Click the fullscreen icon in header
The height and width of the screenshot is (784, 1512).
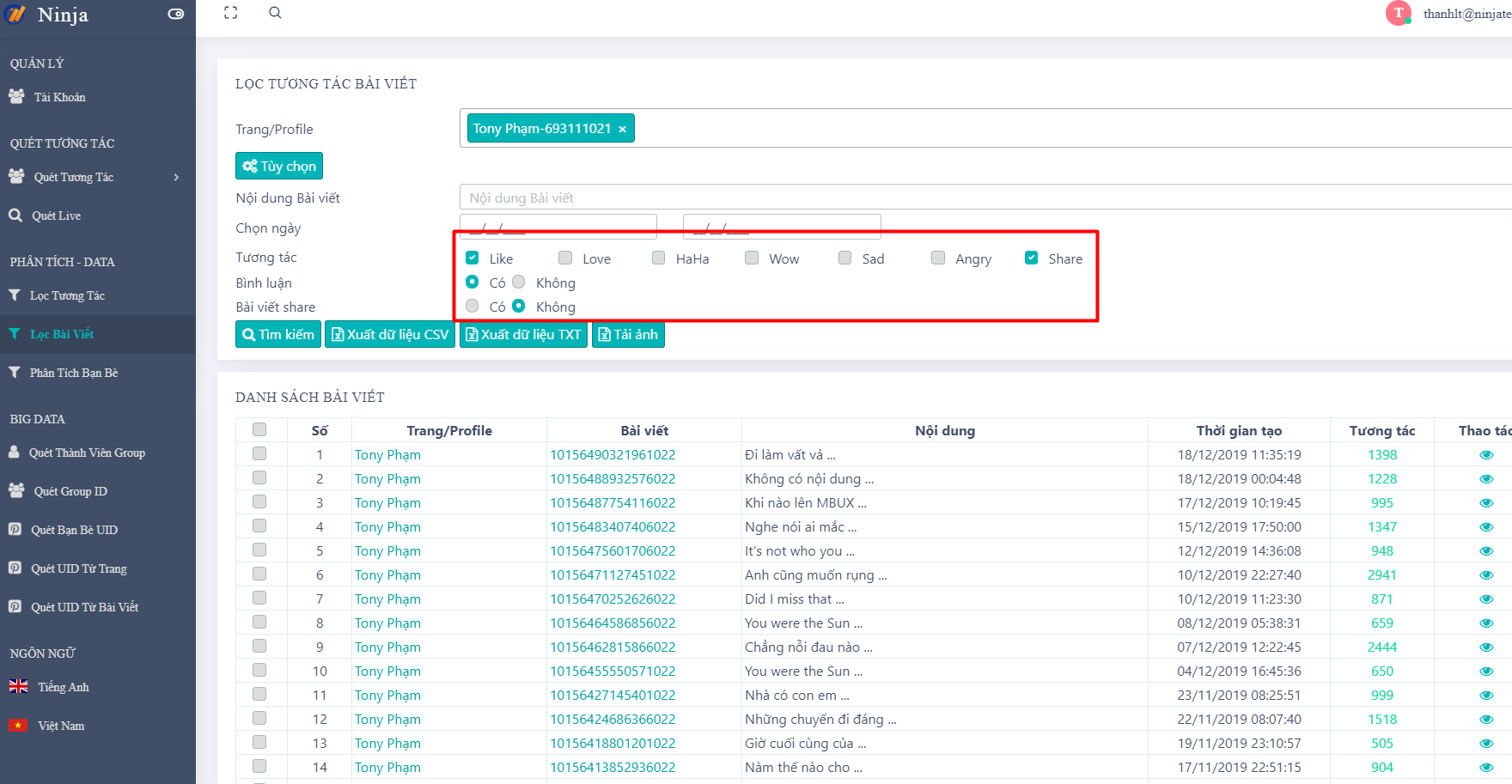tap(230, 13)
